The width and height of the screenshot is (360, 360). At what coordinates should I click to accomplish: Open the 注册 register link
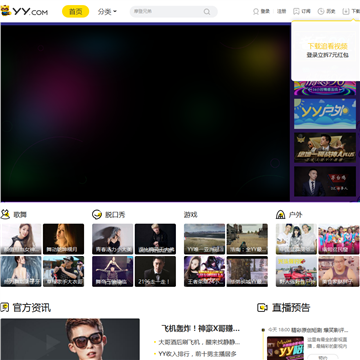pos(282,11)
